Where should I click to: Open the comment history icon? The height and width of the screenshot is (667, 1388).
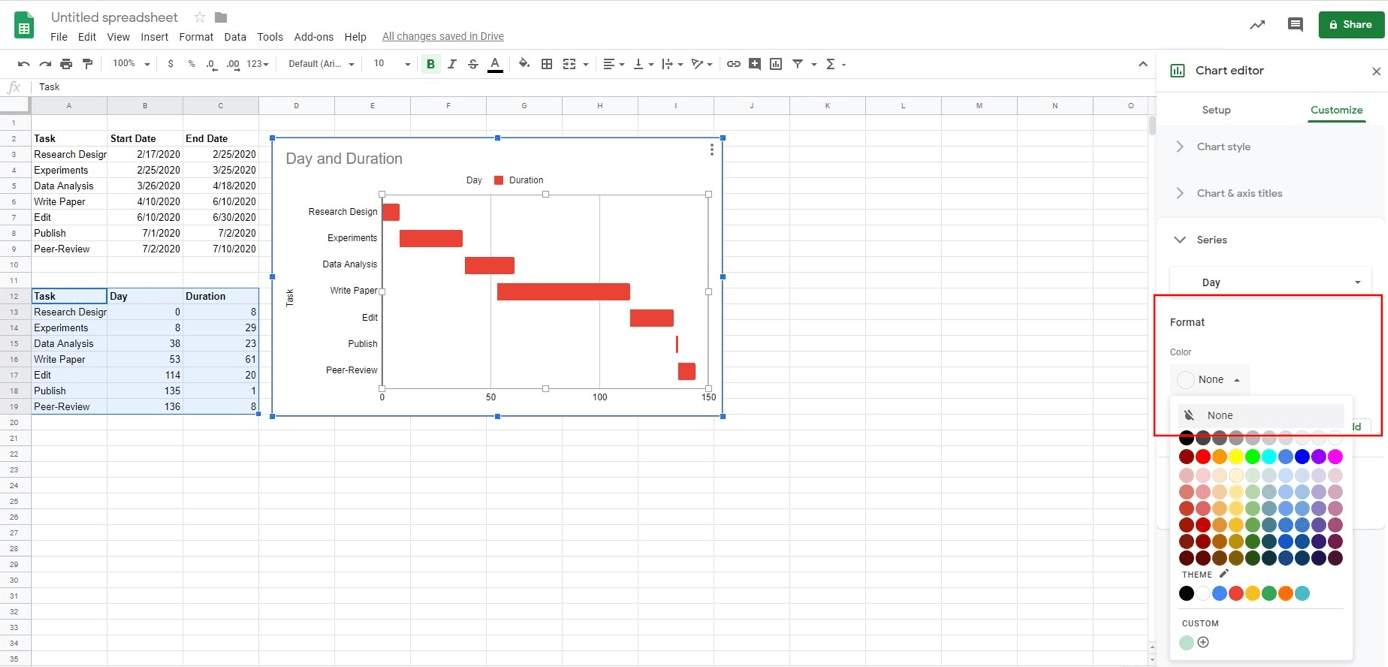tap(1295, 24)
